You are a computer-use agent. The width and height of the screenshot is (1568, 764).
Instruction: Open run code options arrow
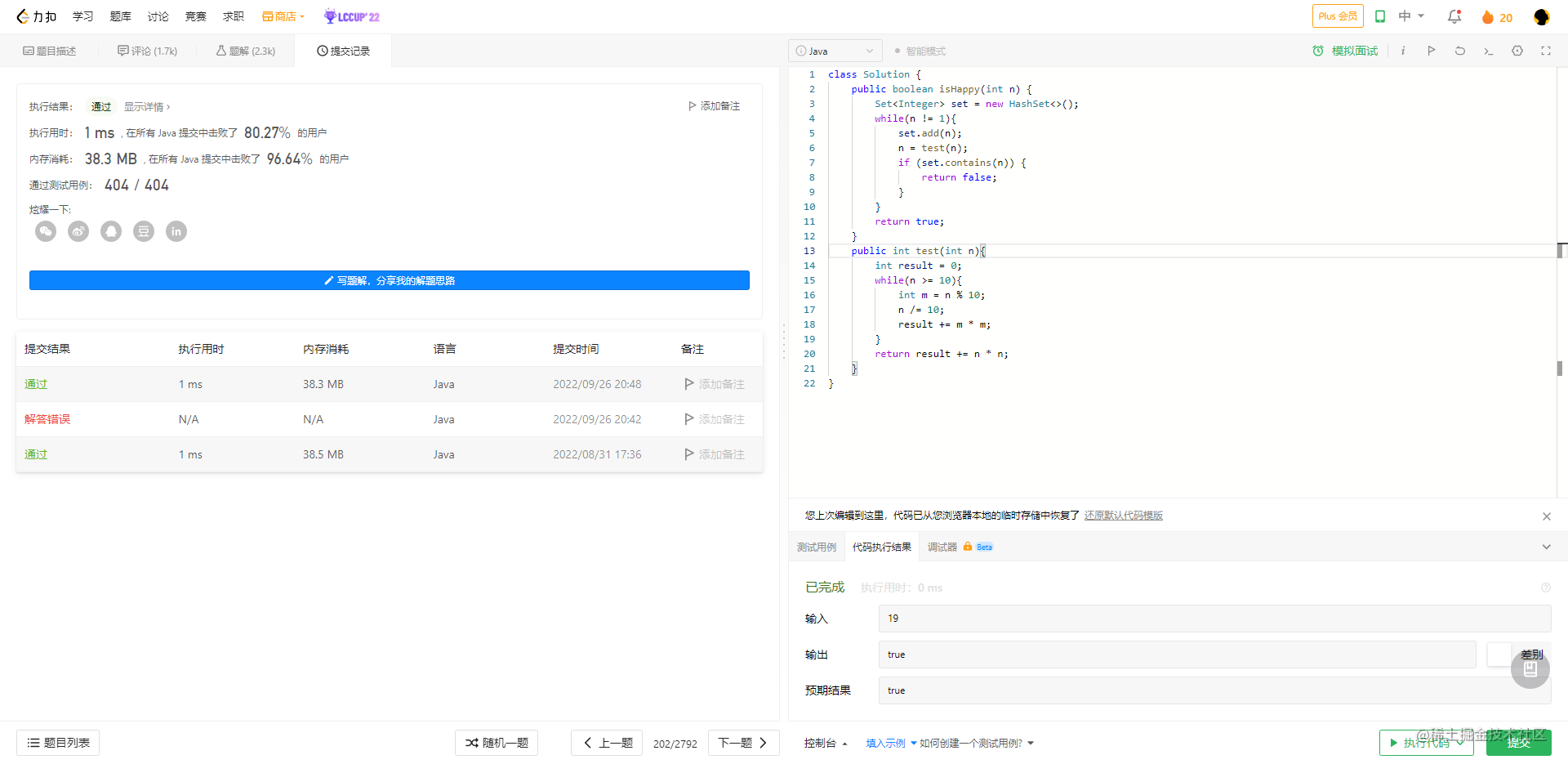pos(1460,743)
